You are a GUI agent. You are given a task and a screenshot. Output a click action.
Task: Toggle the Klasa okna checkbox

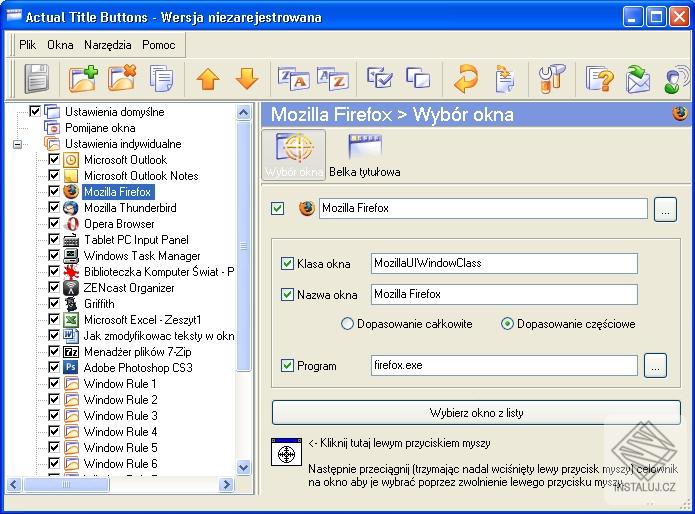click(x=288, y=264)
